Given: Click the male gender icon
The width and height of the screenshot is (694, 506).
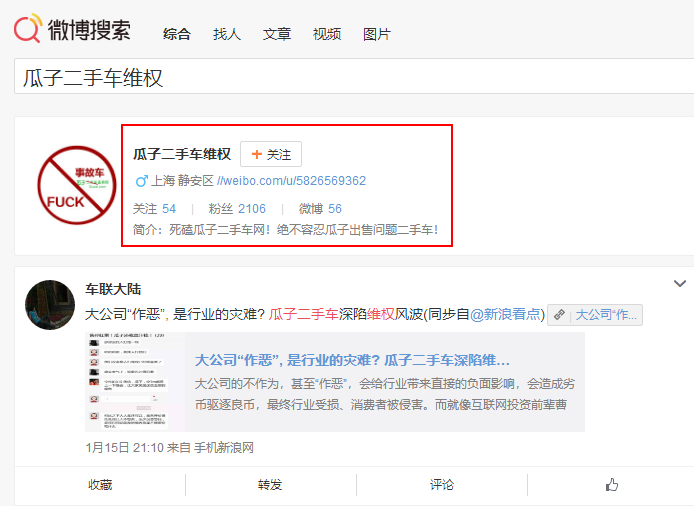Looking at the screenshot, I should tap(141, 181).
